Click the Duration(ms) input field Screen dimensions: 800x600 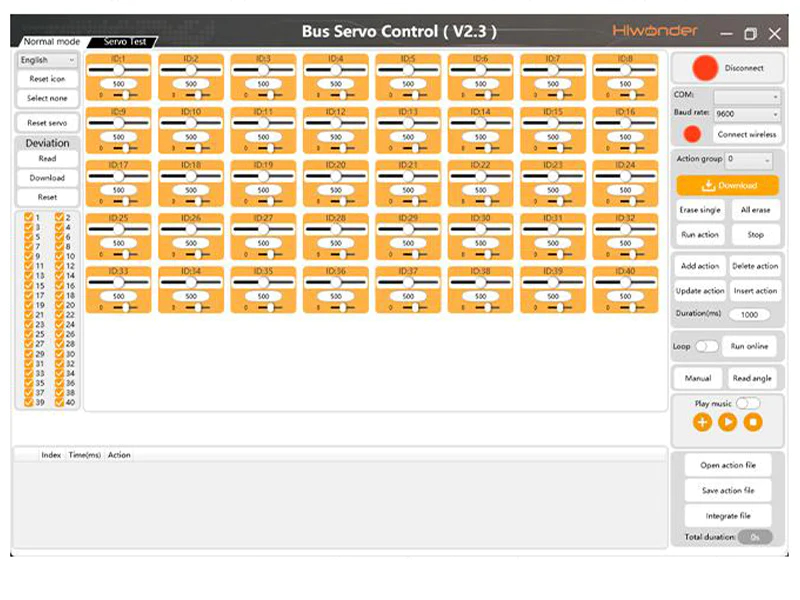pos(748,314)
